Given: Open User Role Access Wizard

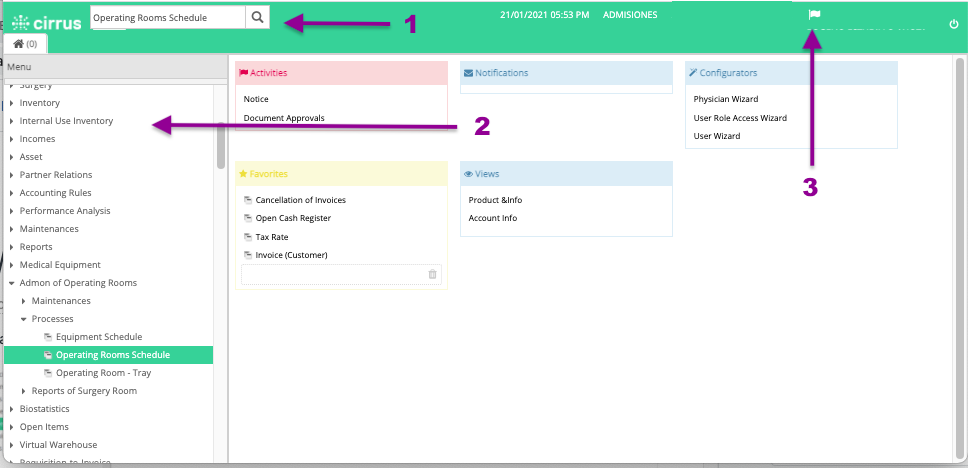Looking at the screenshot, I should click(x=740, y=118).
